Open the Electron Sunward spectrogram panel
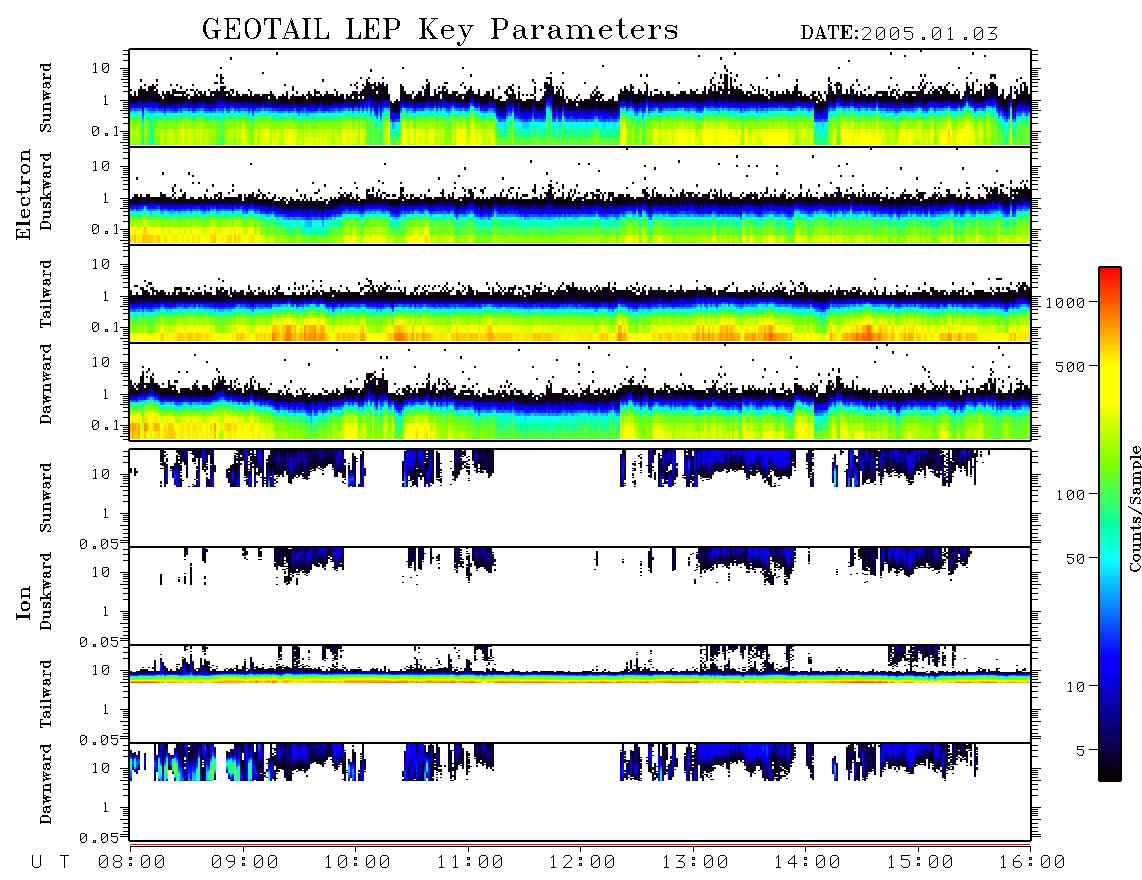 point(580,98)
